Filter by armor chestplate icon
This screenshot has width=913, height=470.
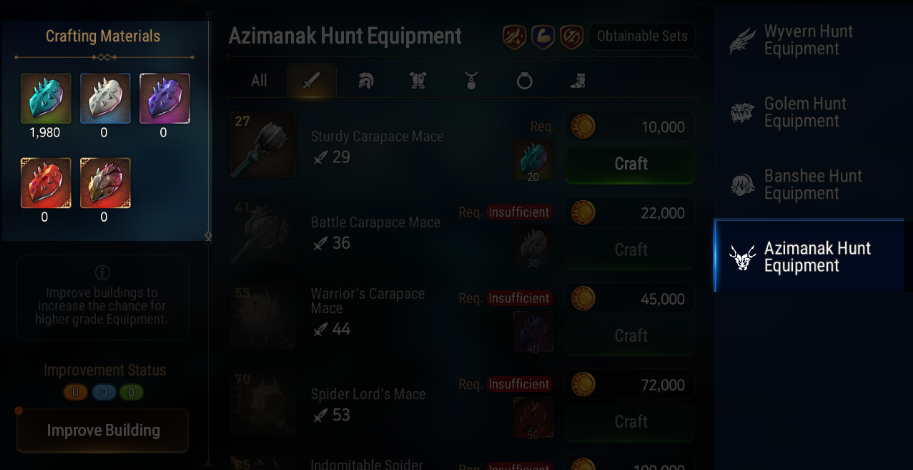(x=417, y=81)
